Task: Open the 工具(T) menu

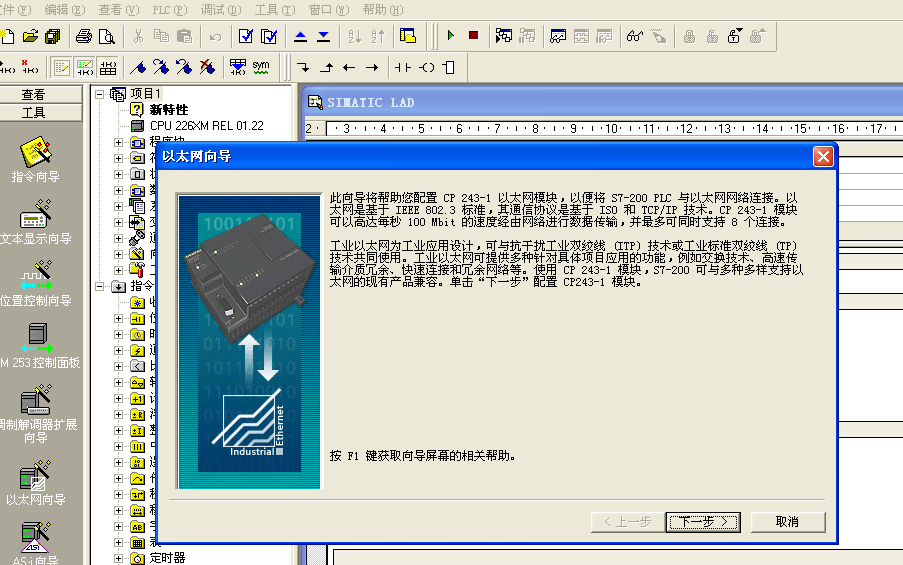Action: [275, 10]
